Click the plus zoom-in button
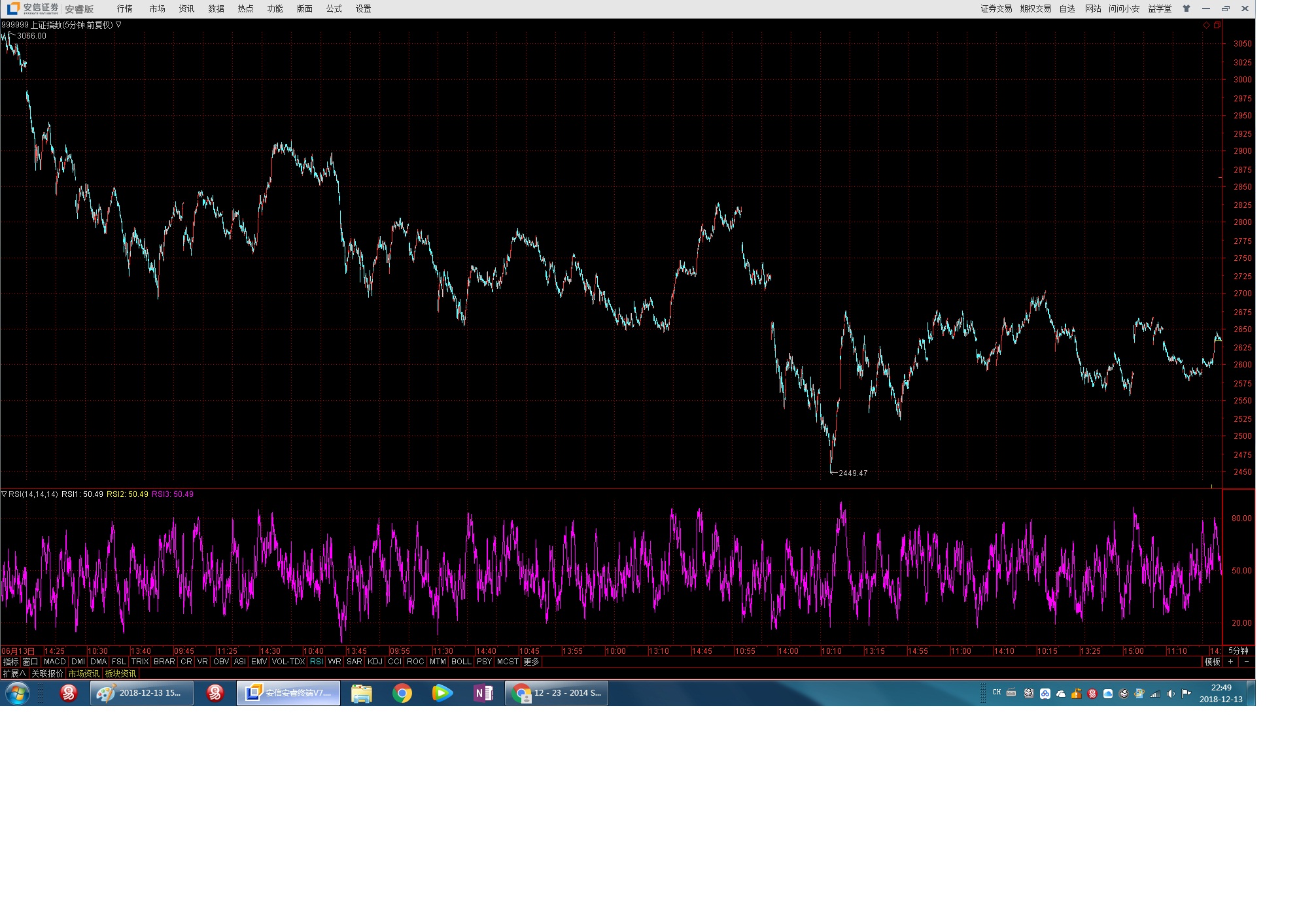This screenshot has width=1316, height=916. (x=1231, y=662)
